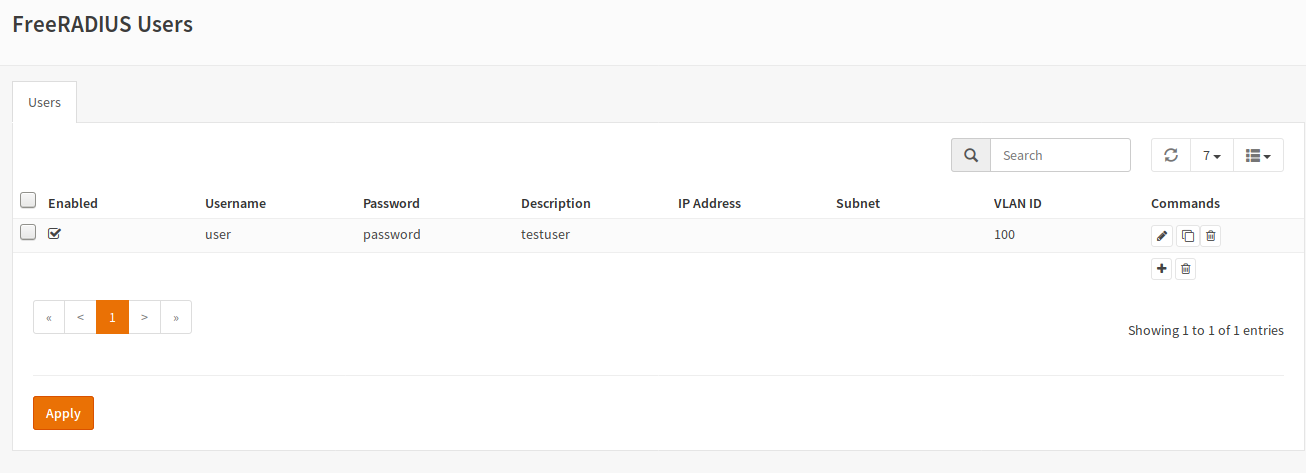Open the Users tab
This screenshot has height=473, width=1306.
[45, 102]
